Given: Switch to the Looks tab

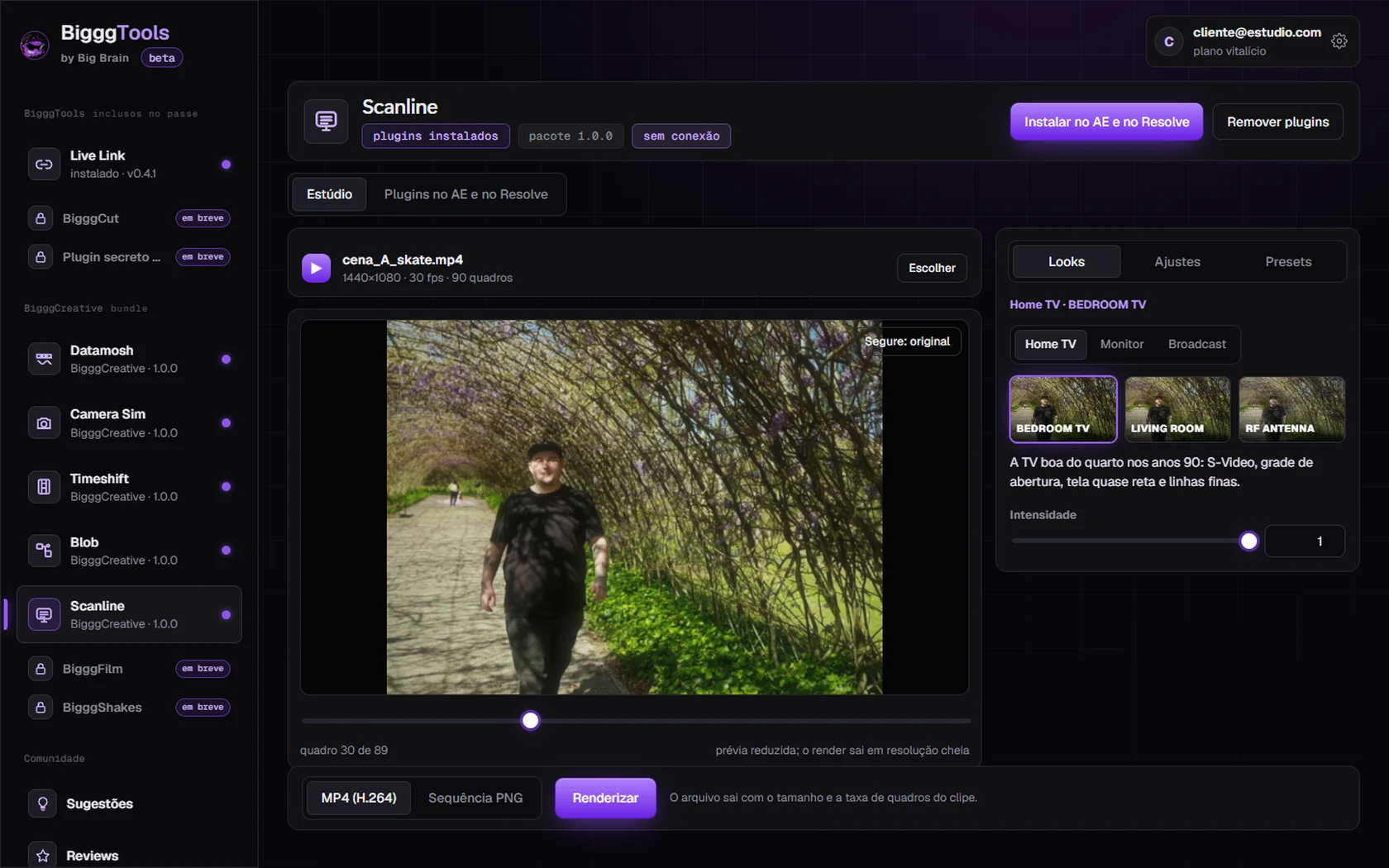Looking at the screenshot, I should point(1067,261).
